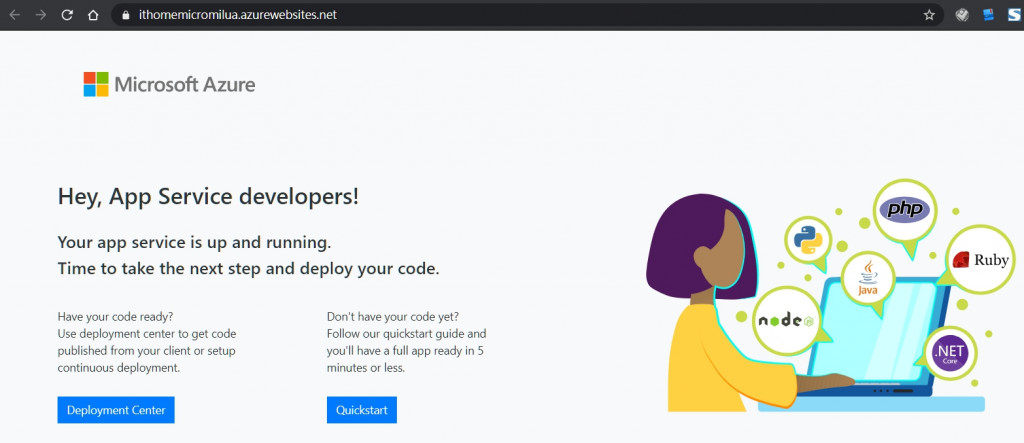Click the 'minutes or less.' text line

coord(366,368)
